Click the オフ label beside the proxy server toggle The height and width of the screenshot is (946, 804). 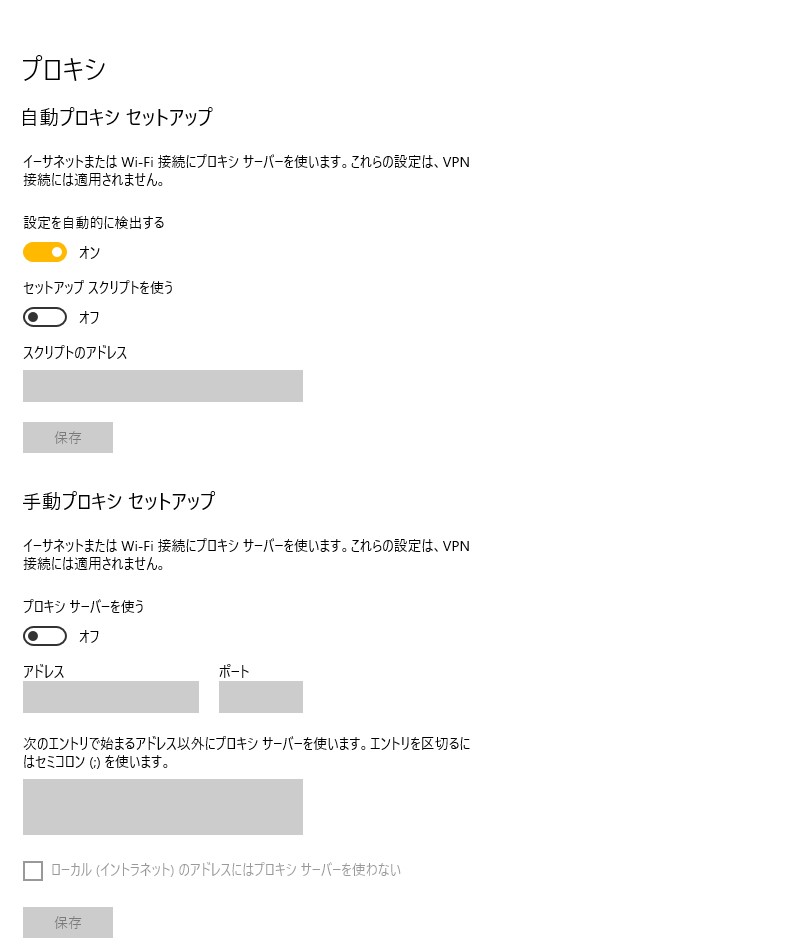[90, 637]
